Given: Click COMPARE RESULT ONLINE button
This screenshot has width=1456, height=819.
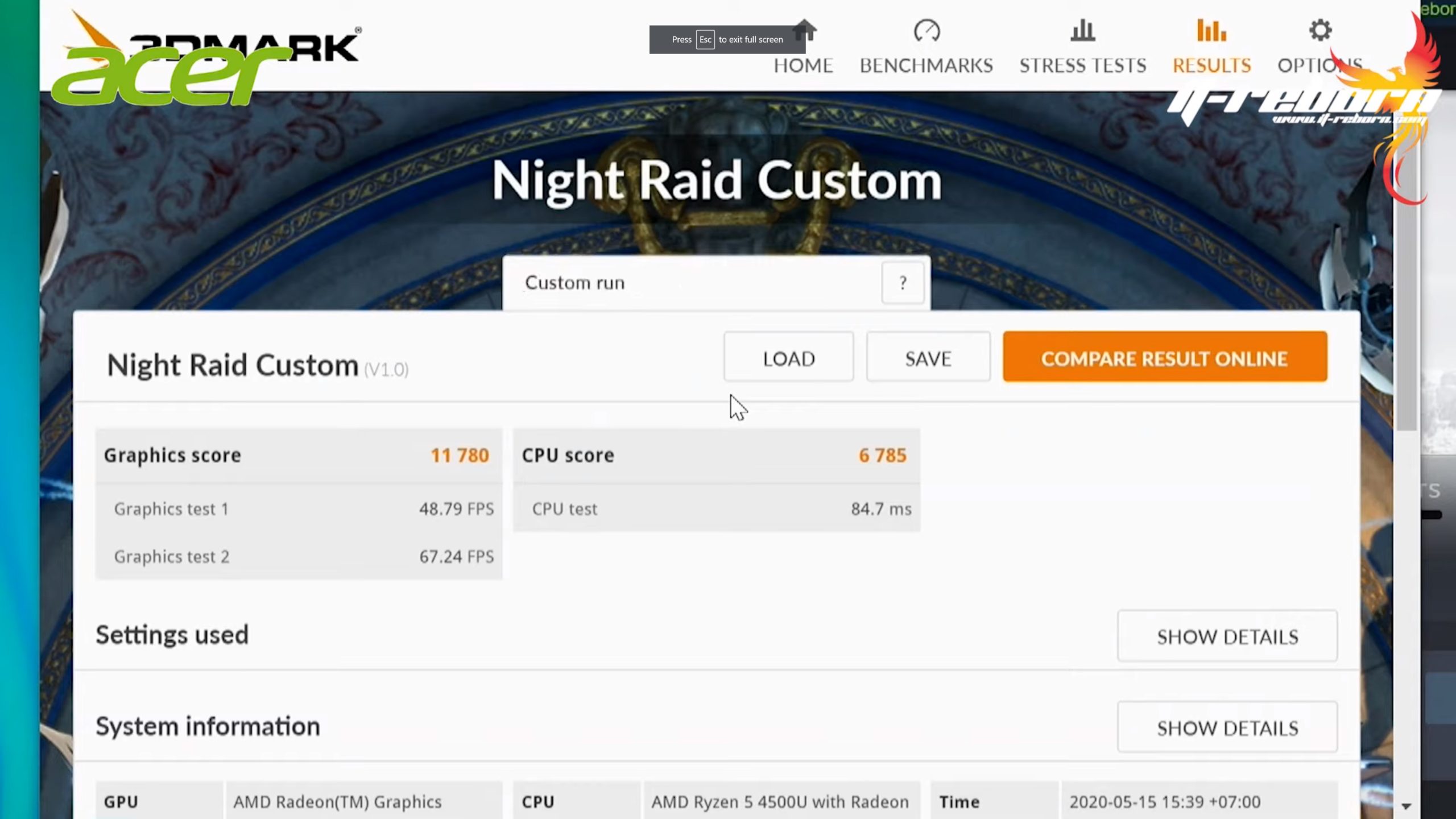Looking at the screenshot, I should click(x=1164, y=358).
